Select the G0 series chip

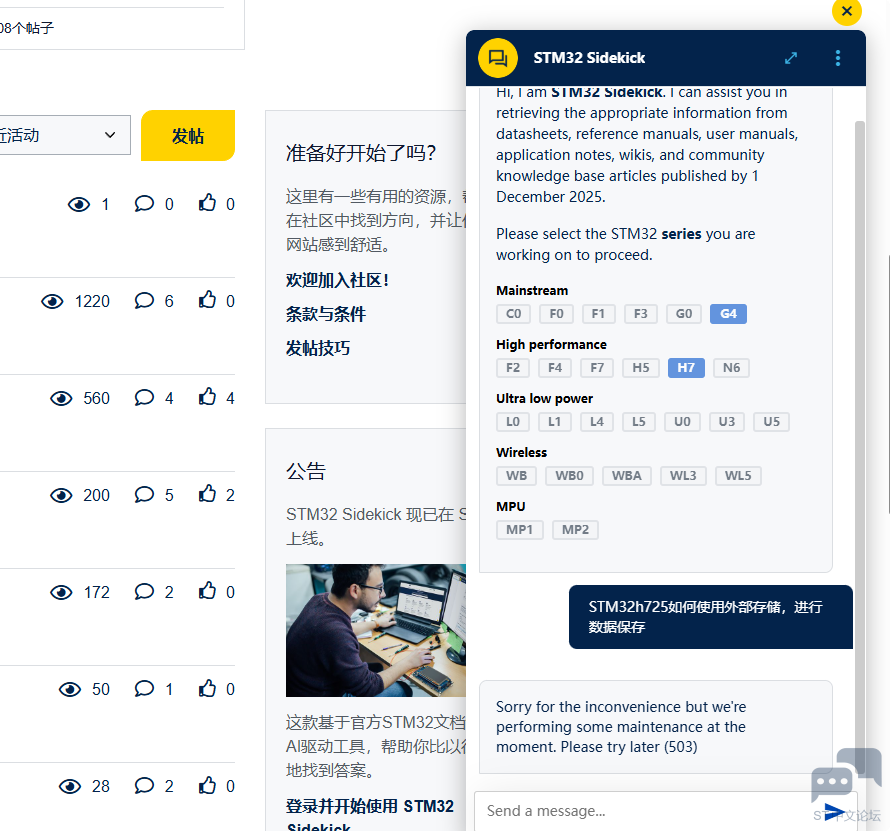coord(683,314)
